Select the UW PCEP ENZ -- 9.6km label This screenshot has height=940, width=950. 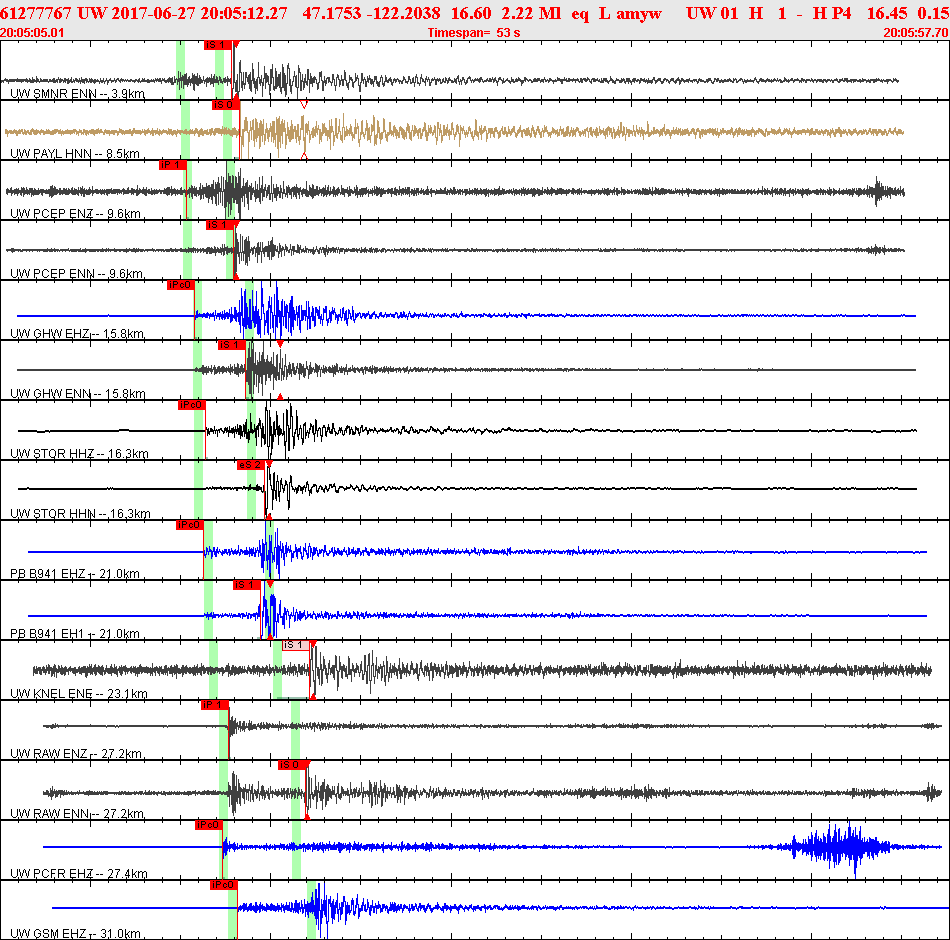pos(76,213)
